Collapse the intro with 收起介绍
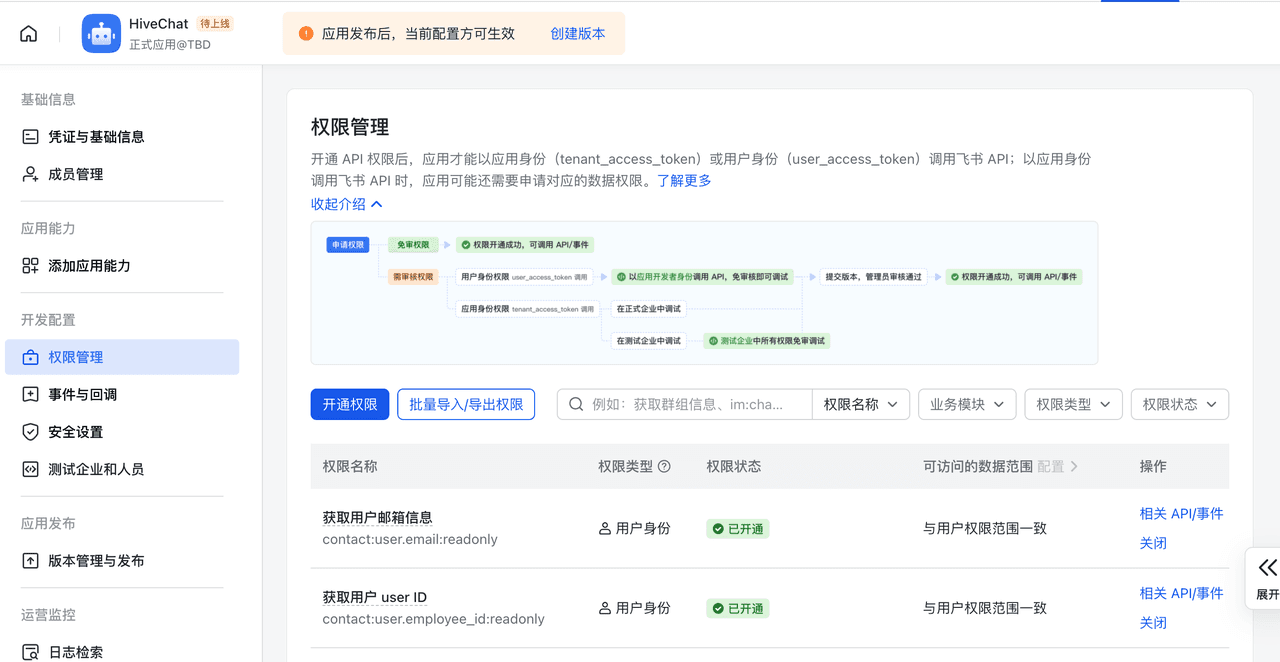Image resolution: width=1280 pixels, height=662 pixels. click(347, 204)
